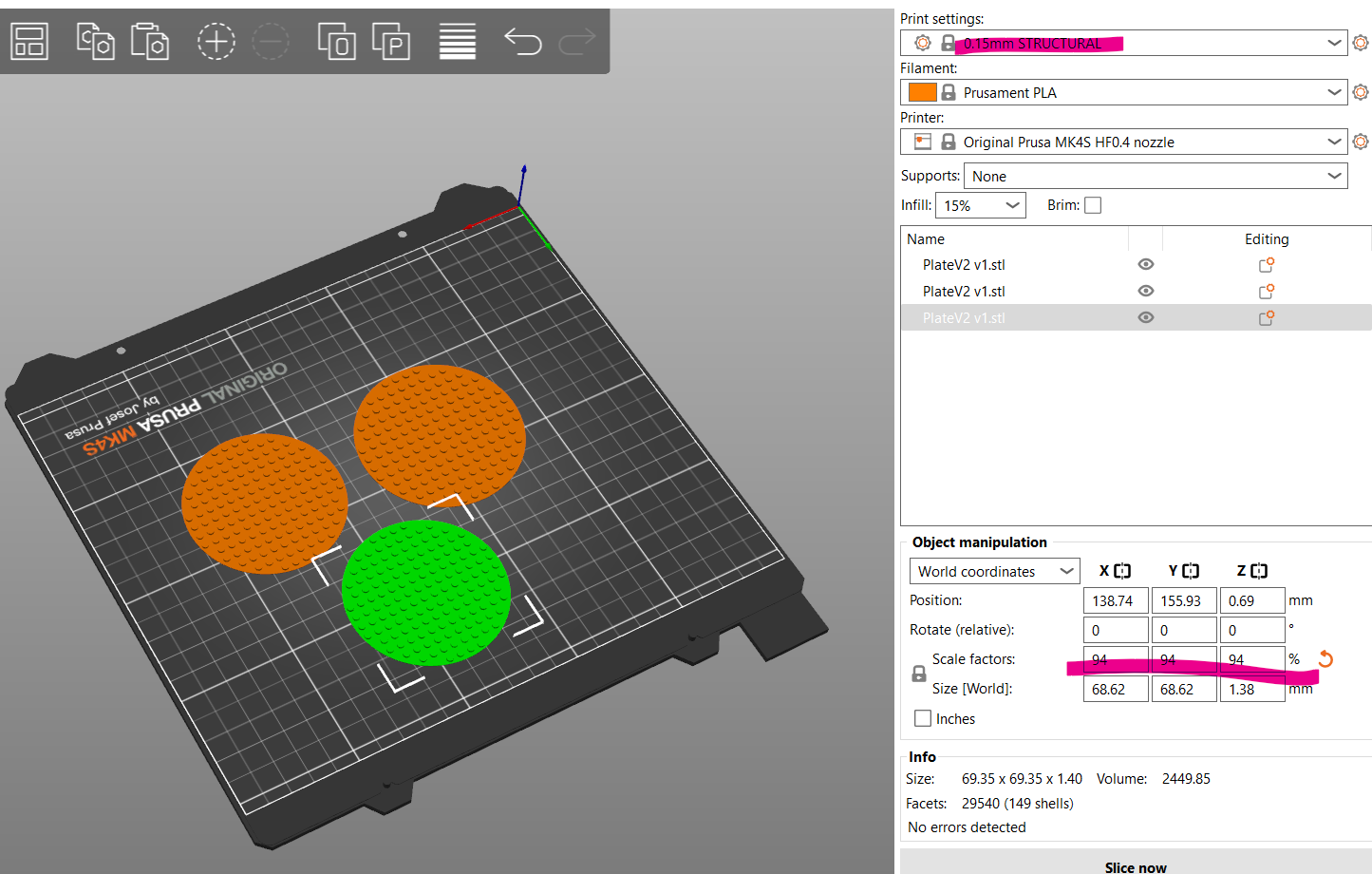Select the green disc on the bed
Image resolution: width=1372 pixels, height=874 pixels.
click(425, 593)
